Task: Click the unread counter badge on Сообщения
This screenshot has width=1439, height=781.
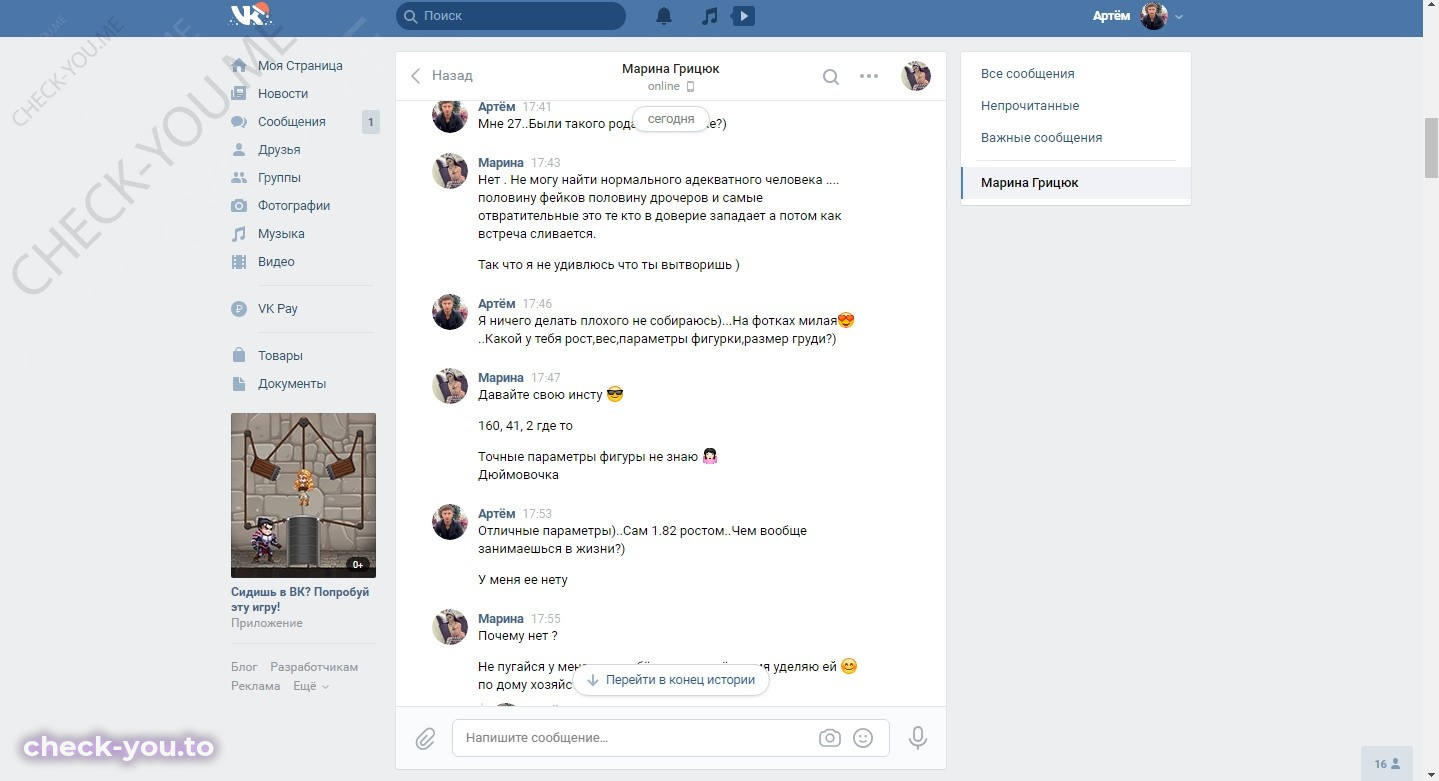Action: (x=370, y=122)
